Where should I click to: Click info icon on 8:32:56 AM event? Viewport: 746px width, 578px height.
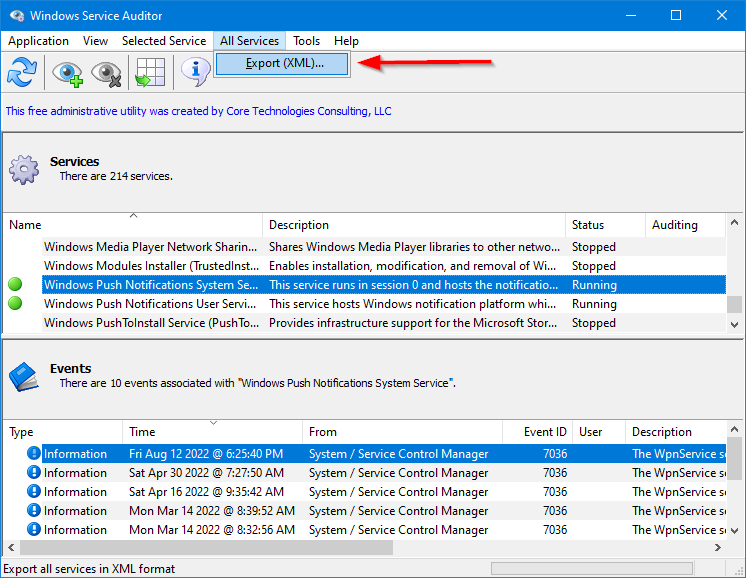coord(34,529)
